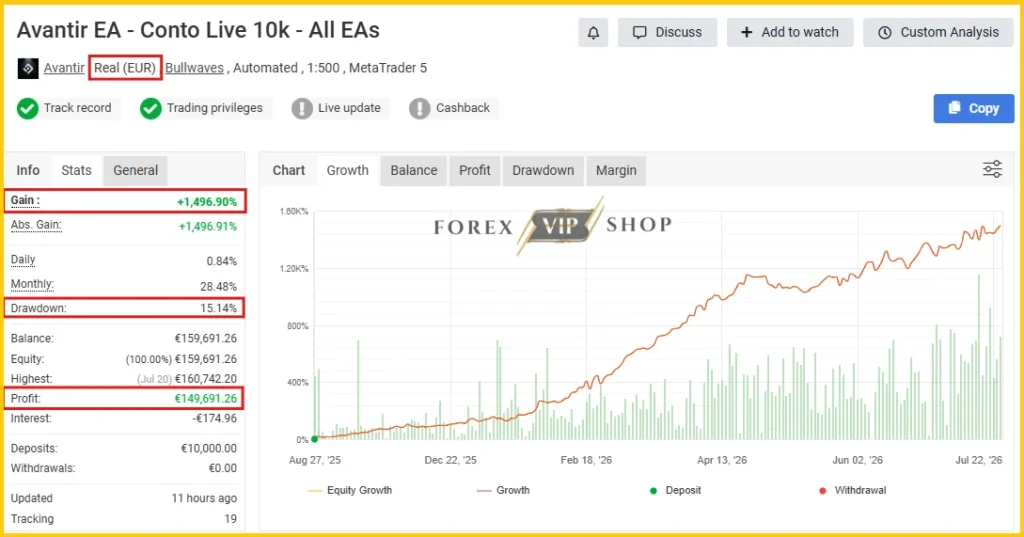Switch to the Stats tab
This screenshot has height=537, width=1024.
[x=76, y=171]
